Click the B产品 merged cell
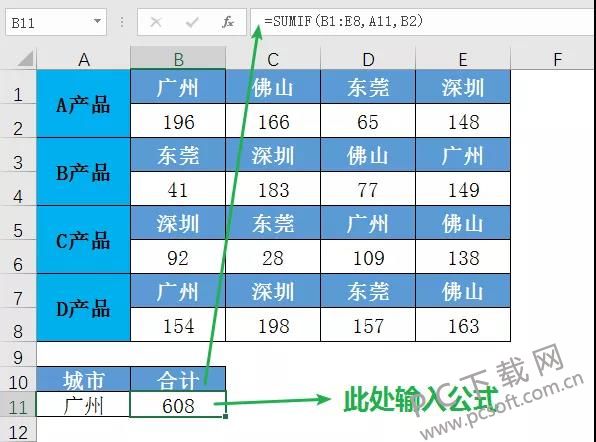Viewport: 596px width, 442px height. pyautogui.click(x=84, y=171)
